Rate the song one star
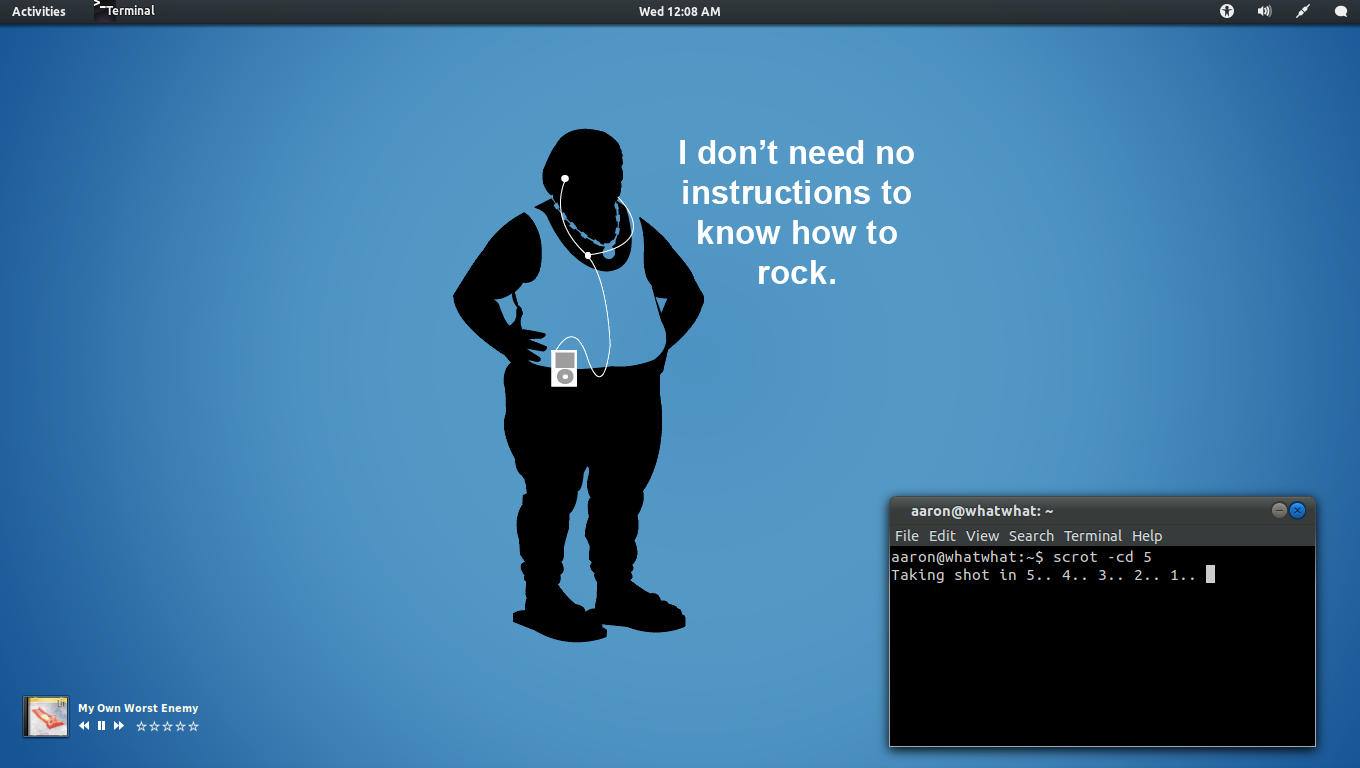 coord(141,726)
